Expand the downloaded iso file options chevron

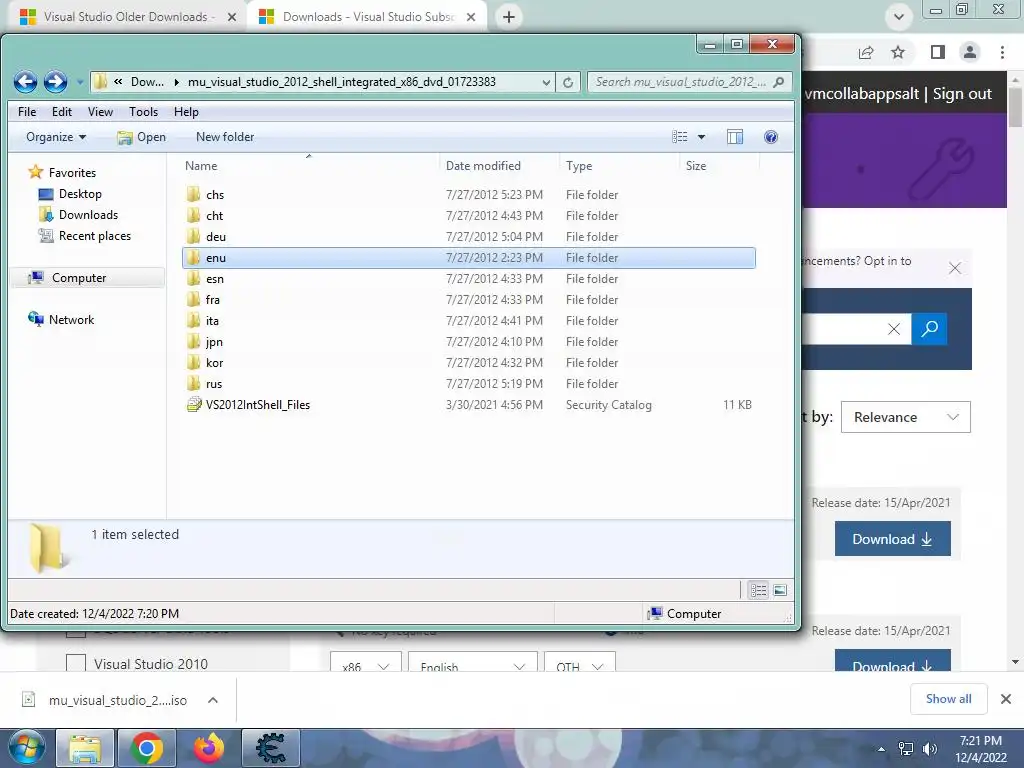[x=213, y=700]
